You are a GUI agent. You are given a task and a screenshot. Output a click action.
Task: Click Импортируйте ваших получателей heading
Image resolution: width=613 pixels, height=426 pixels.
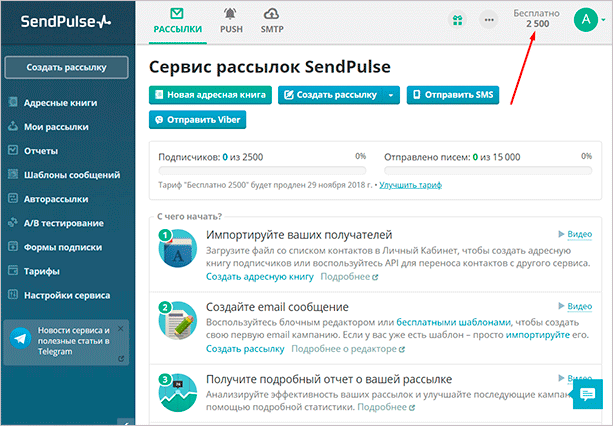(299, 235)
